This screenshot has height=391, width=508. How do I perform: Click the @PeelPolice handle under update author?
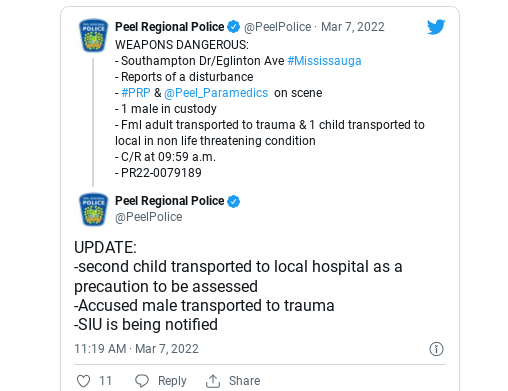[x=149, y=217]
